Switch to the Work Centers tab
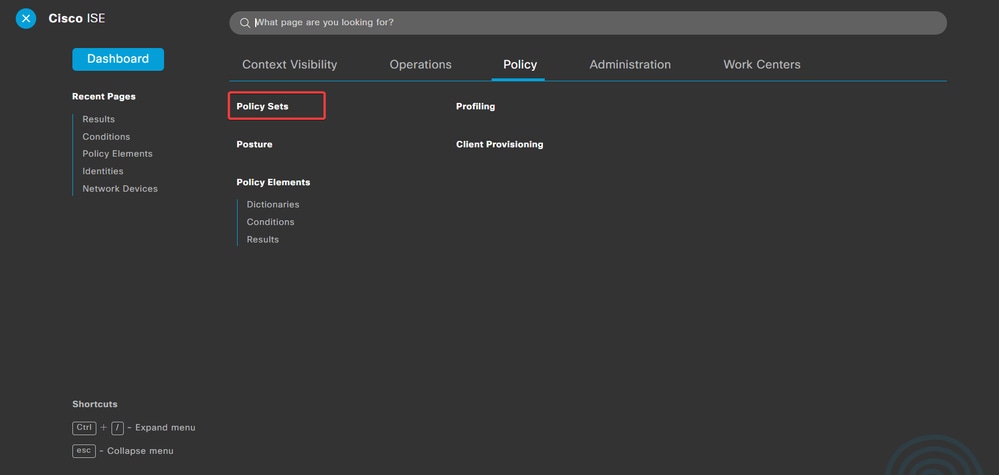The width and height of the screenshot is (999, 475). click(761, 64)
